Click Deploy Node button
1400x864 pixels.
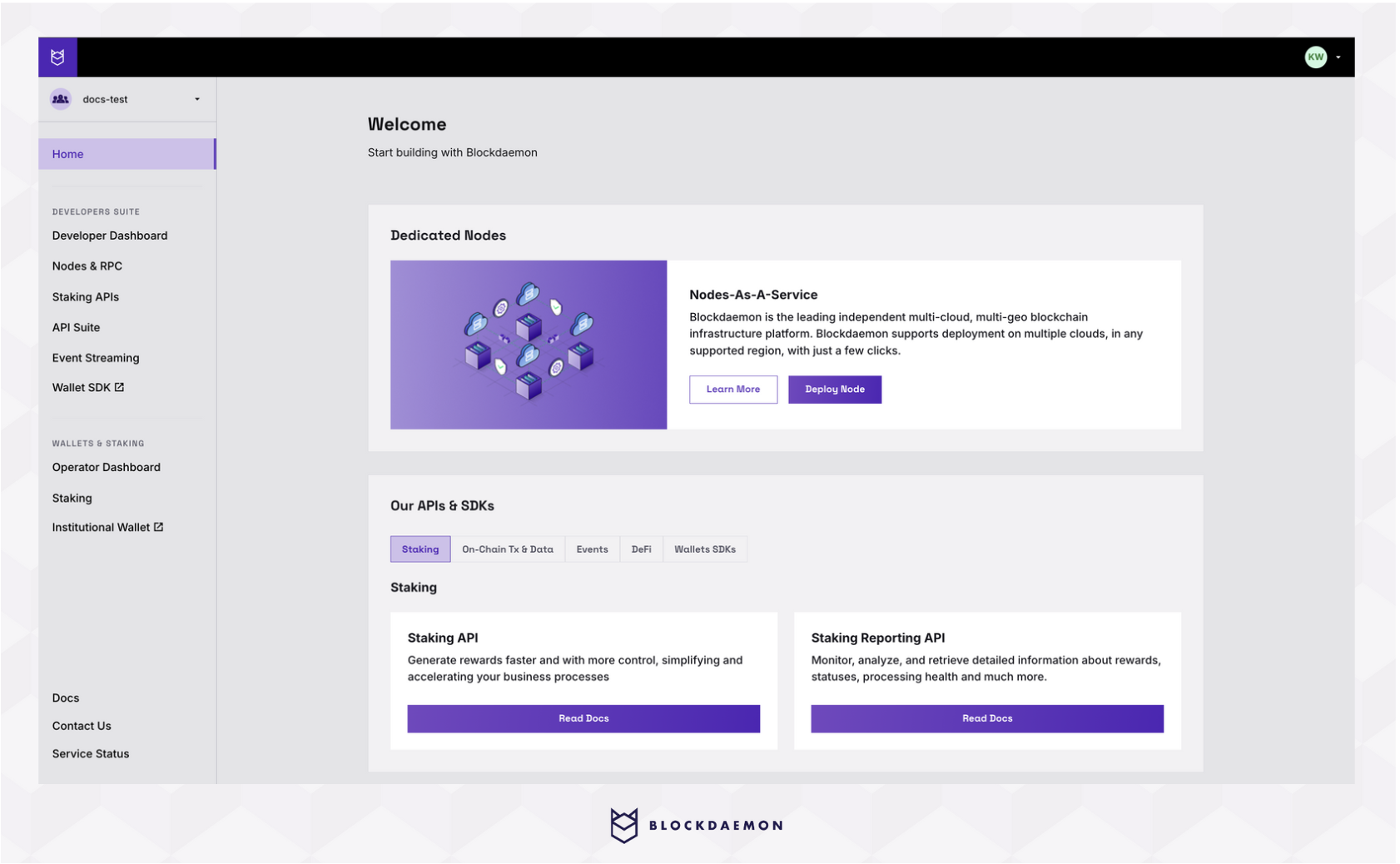point(835,390)
